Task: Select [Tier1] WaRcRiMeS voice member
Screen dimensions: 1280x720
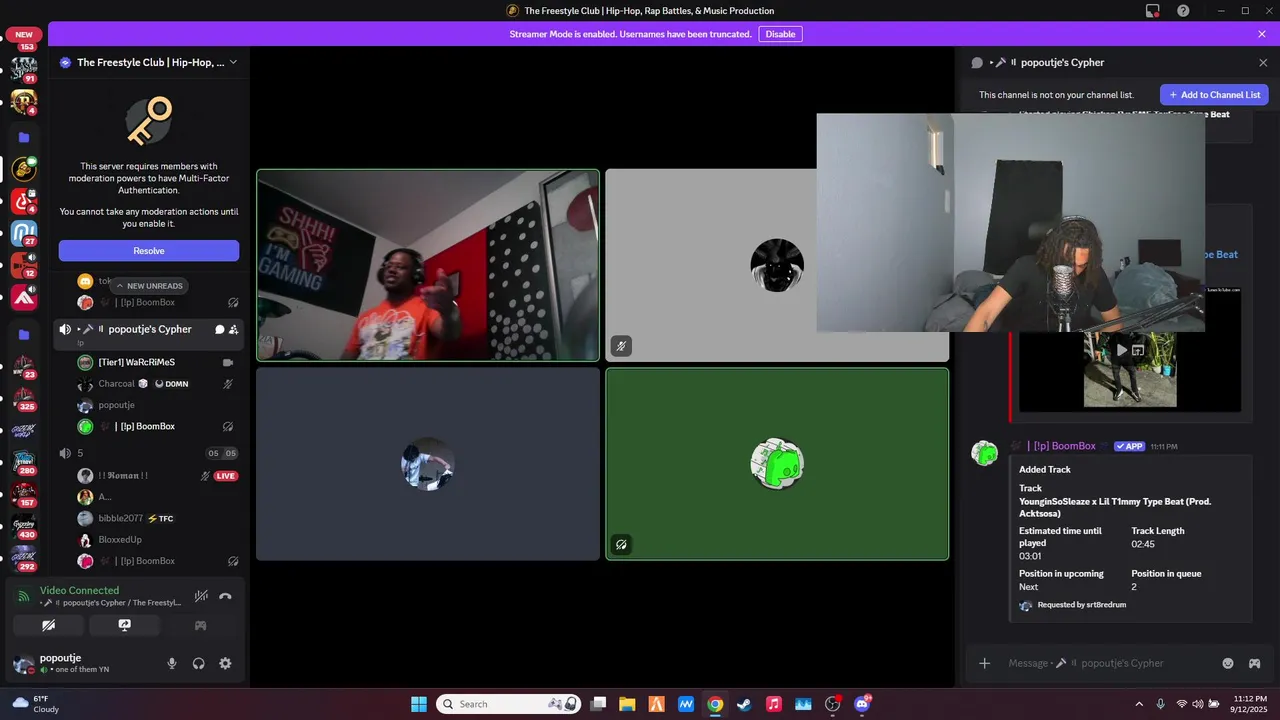Action: tap(158, 362)
